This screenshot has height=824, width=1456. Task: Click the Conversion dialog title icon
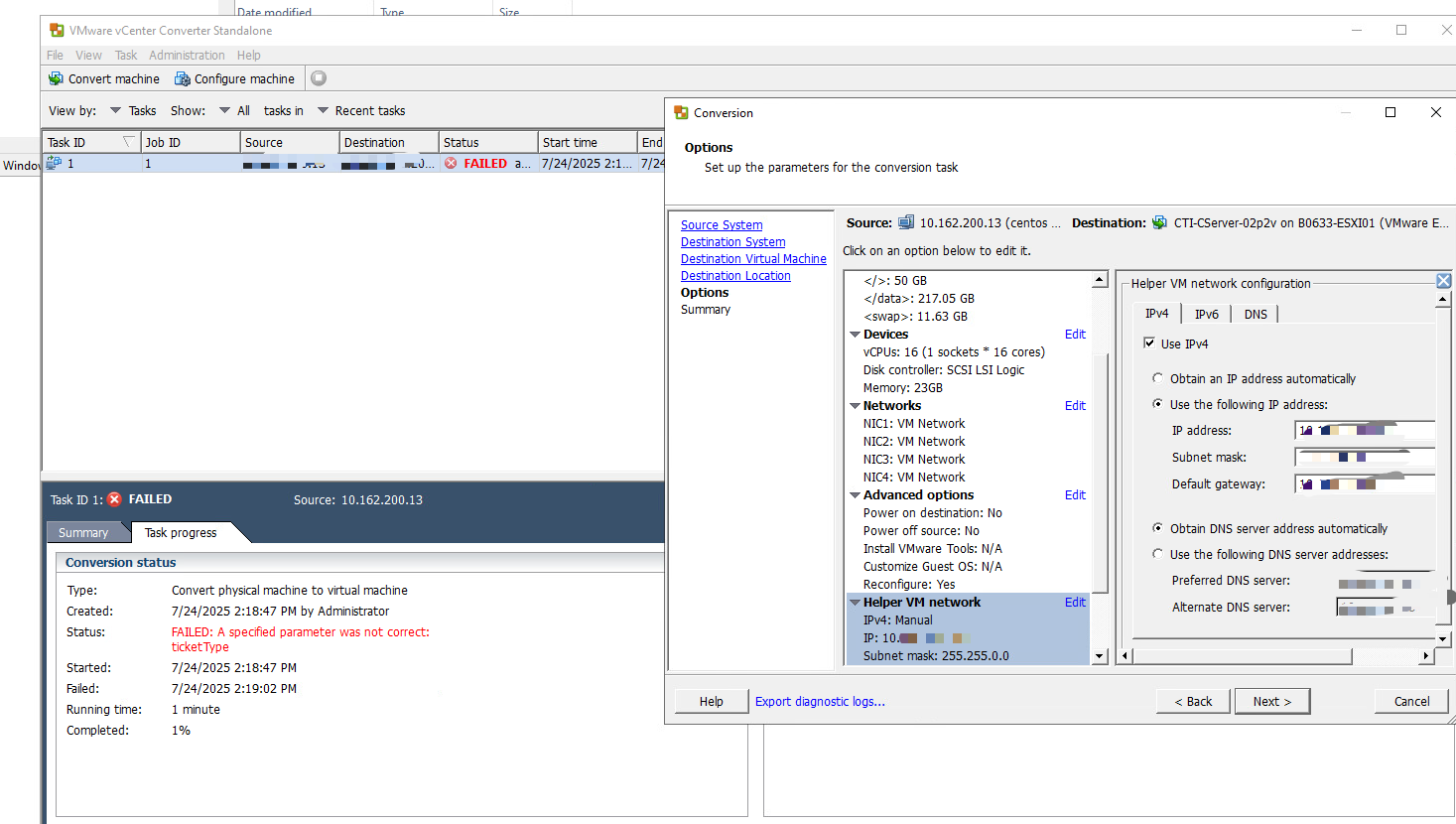[x=681, y=112]
